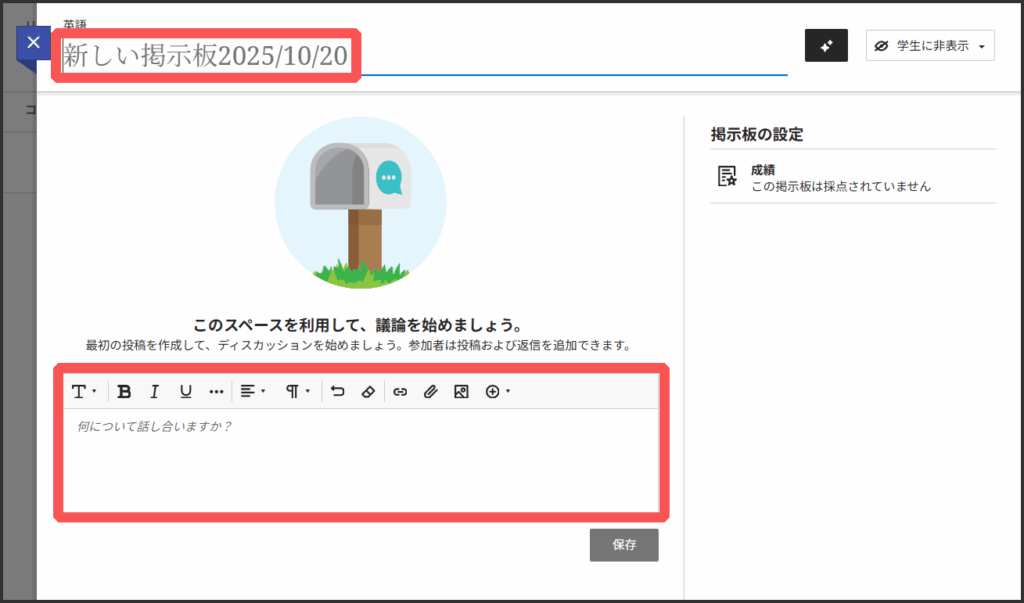Insert an image with the picture icon
1024x603 pixels.
tap(461, 392)
